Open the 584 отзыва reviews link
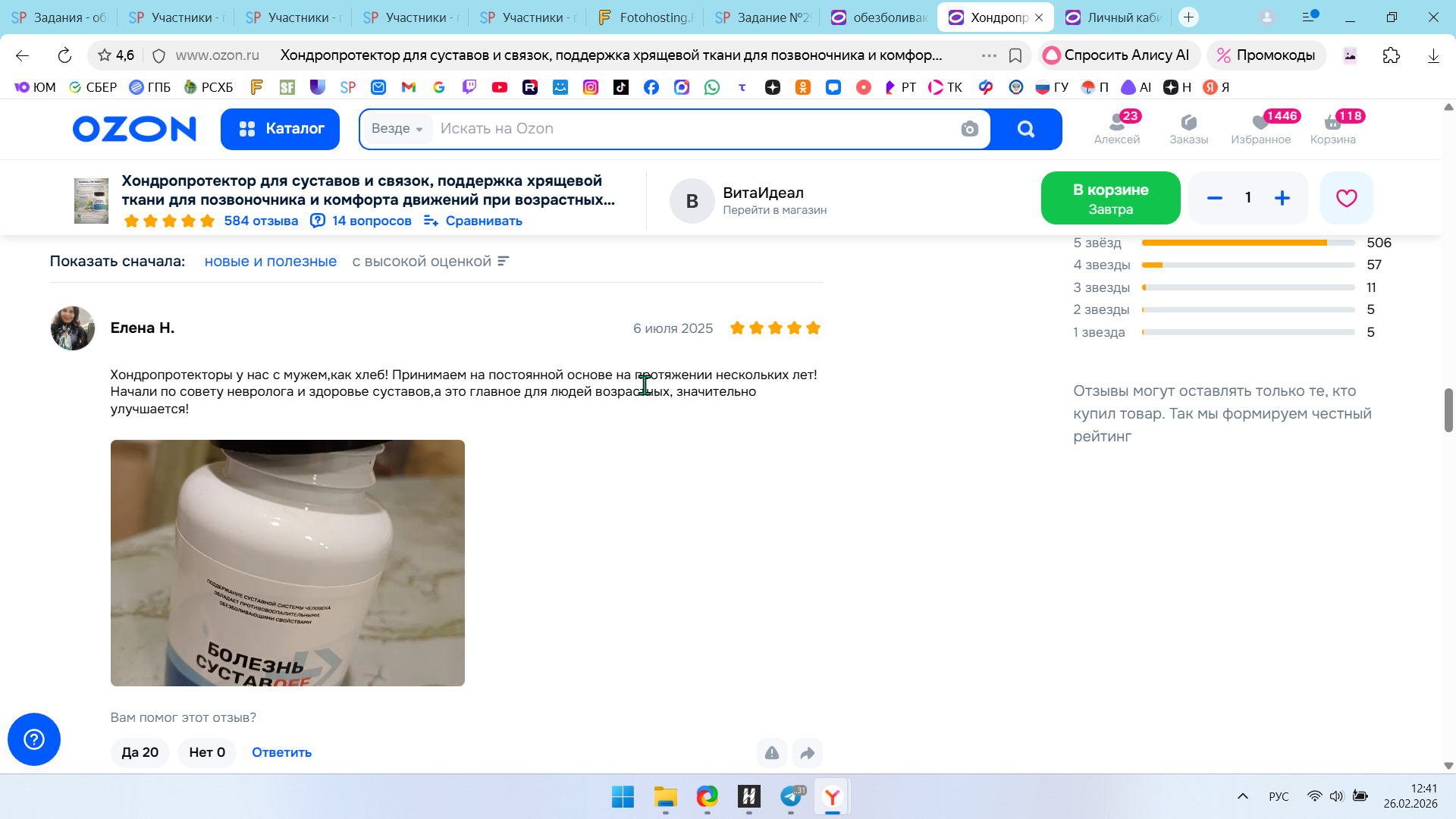Image resolution: width=1456 pixels, height=819 pixels. [261, 221]
